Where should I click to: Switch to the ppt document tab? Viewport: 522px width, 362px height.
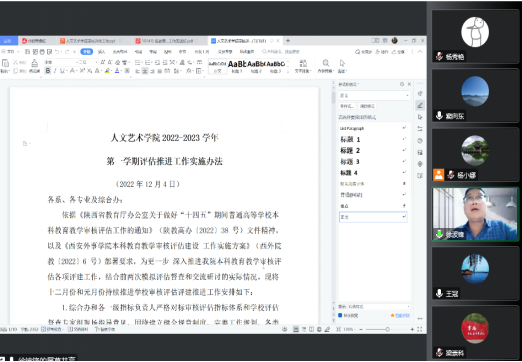pos(90,41)
